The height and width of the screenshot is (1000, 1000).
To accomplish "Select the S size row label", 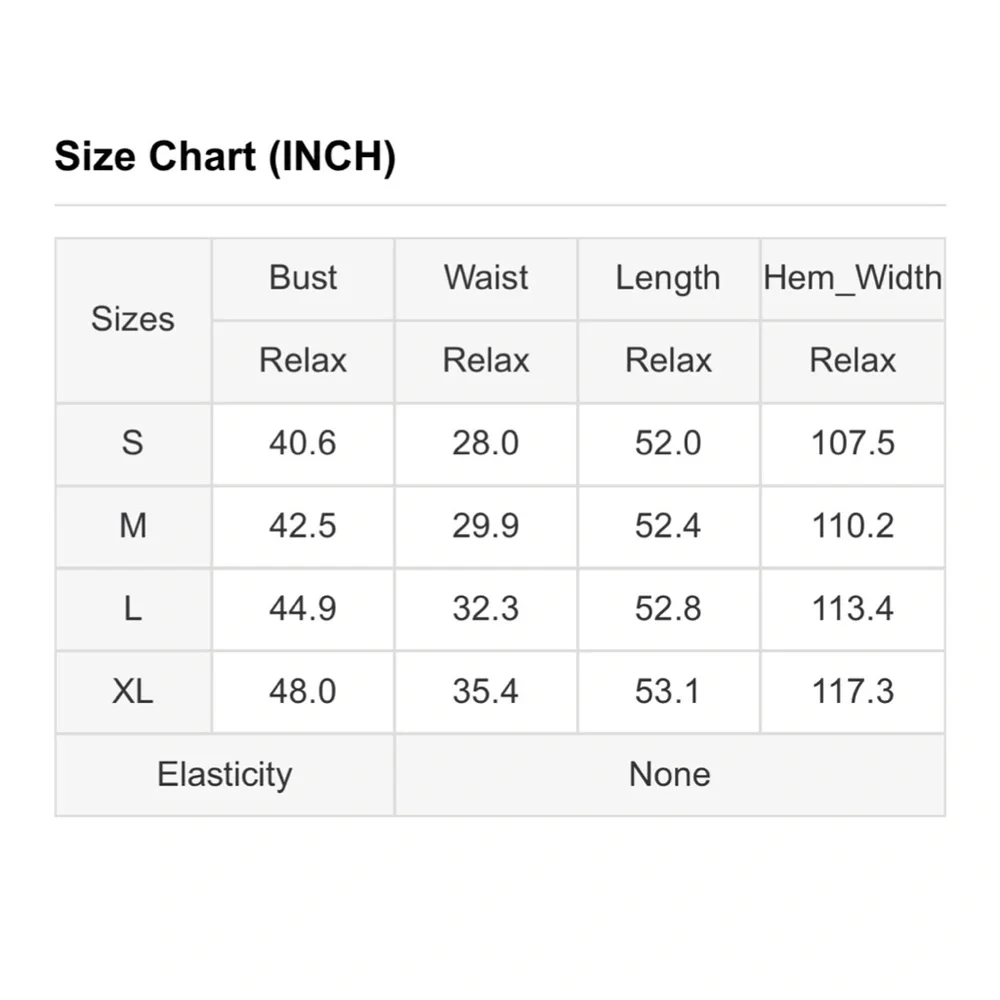I will pos(133,443).
